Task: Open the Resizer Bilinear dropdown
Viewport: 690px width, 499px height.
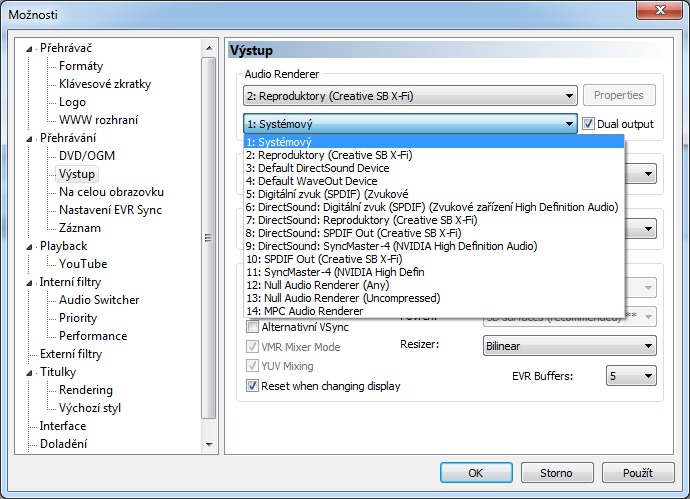Action: coord(568,345)
